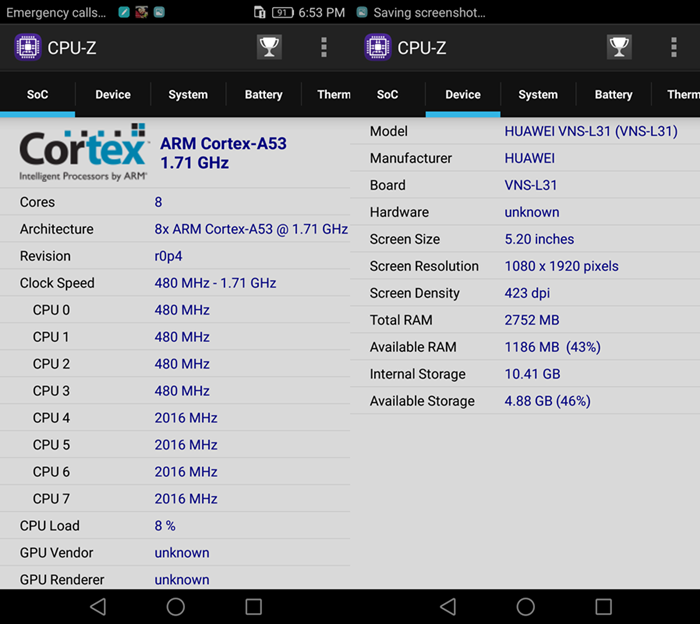Tap the Board value 'VNS-L31'
Screen dimensions: 700x624
click(531, 185)
